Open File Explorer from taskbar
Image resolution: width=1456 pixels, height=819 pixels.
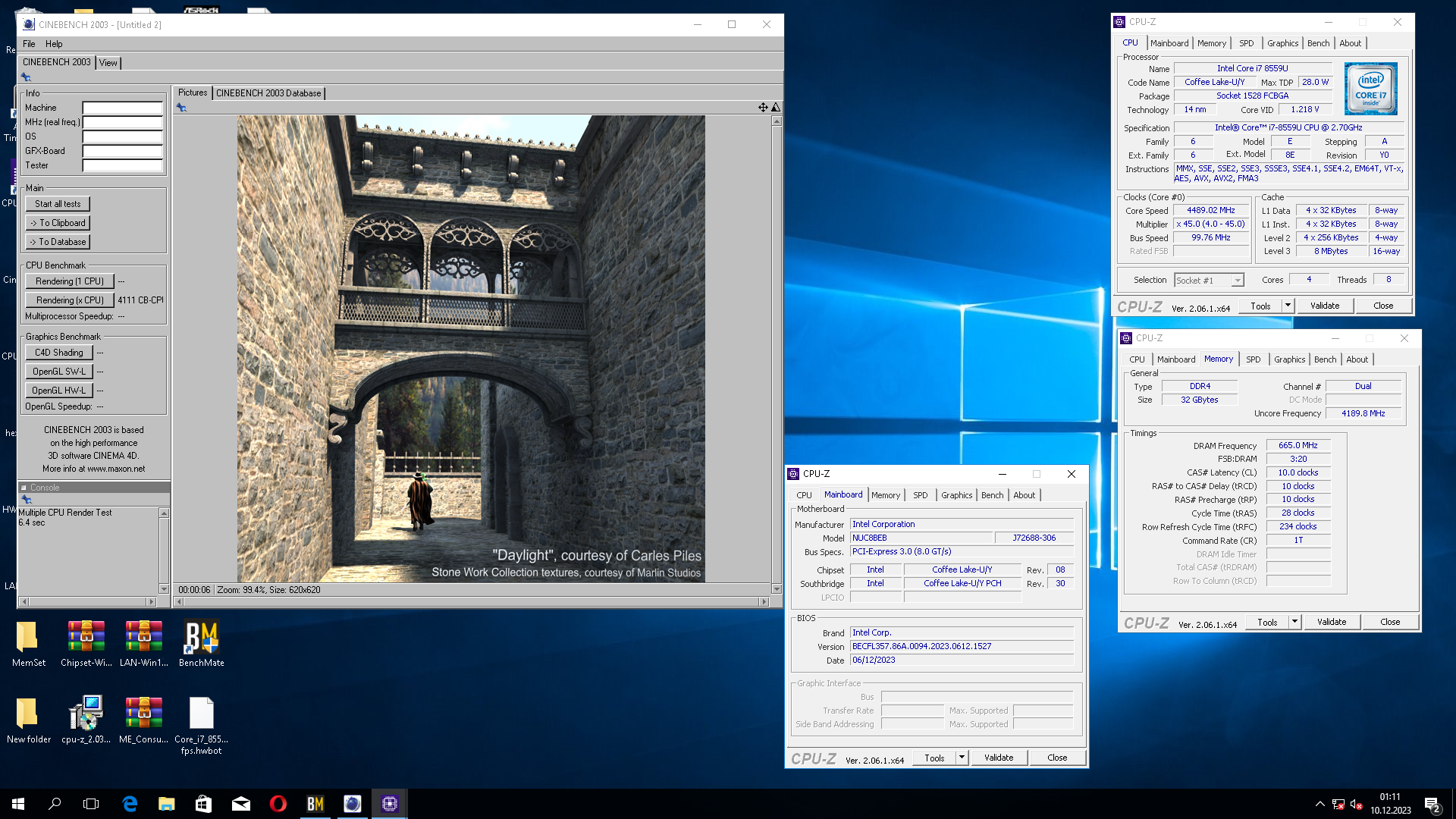167,804
